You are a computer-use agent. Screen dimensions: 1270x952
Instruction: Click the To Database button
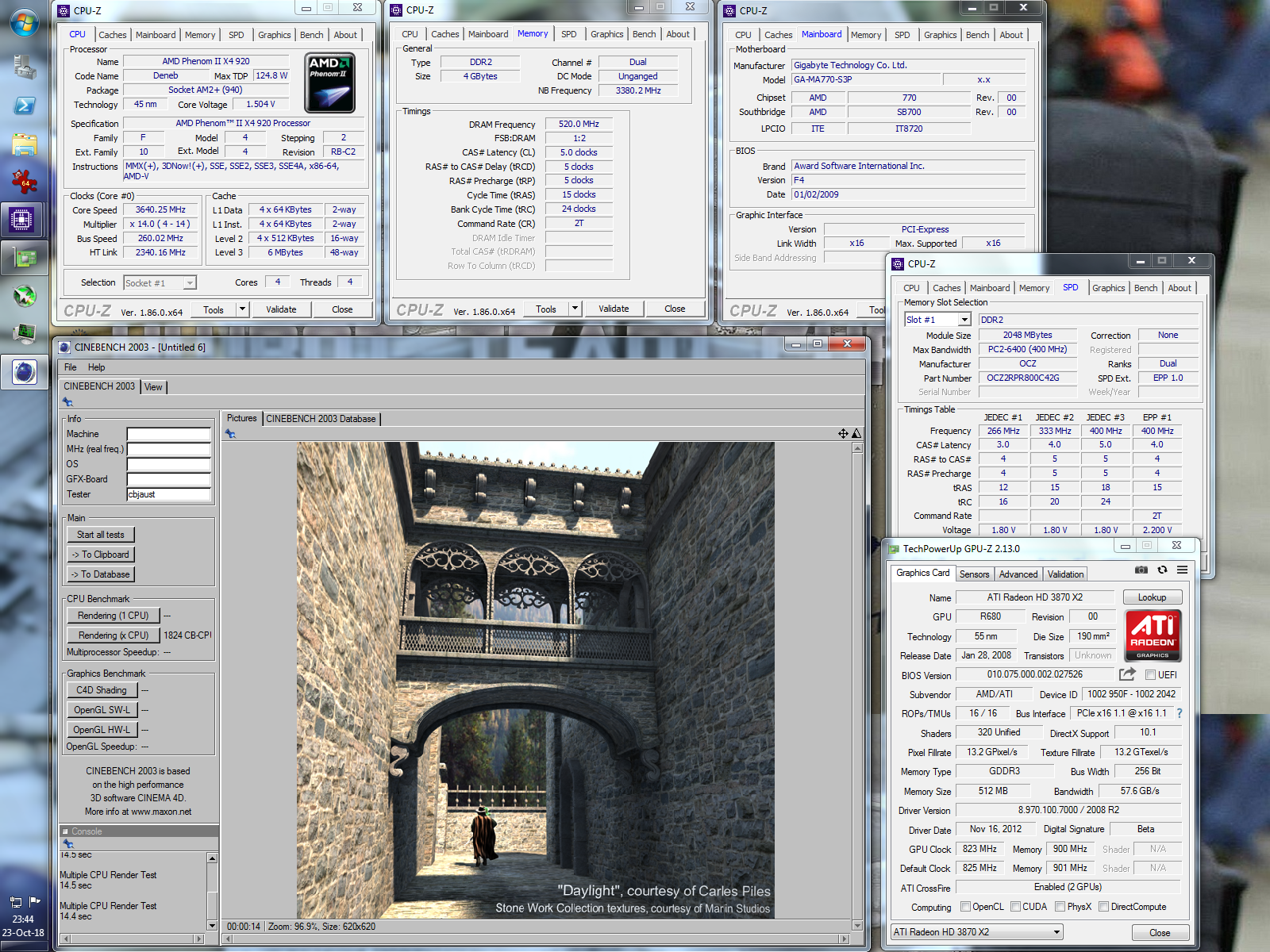pyautogui.click(x=101, y=574)
